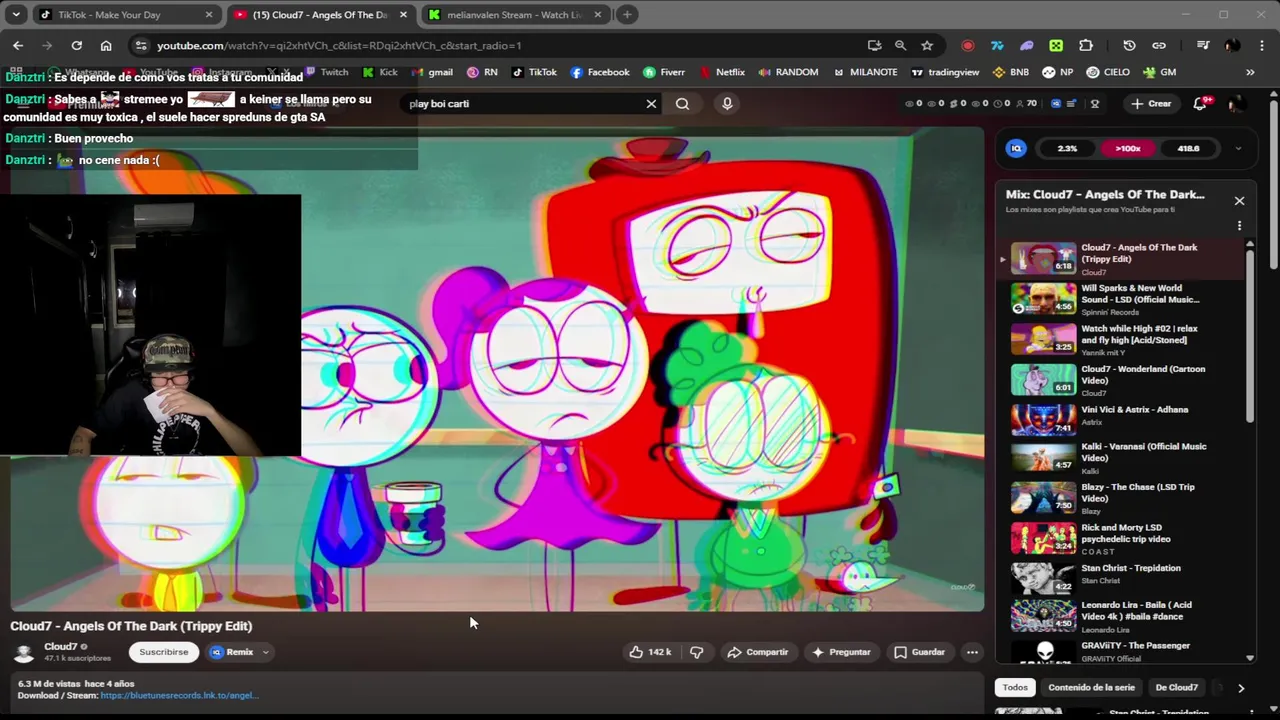This screenshot has height=720, width=1280.
Task: Click the Compartir share button
Action: click(757, 652)
